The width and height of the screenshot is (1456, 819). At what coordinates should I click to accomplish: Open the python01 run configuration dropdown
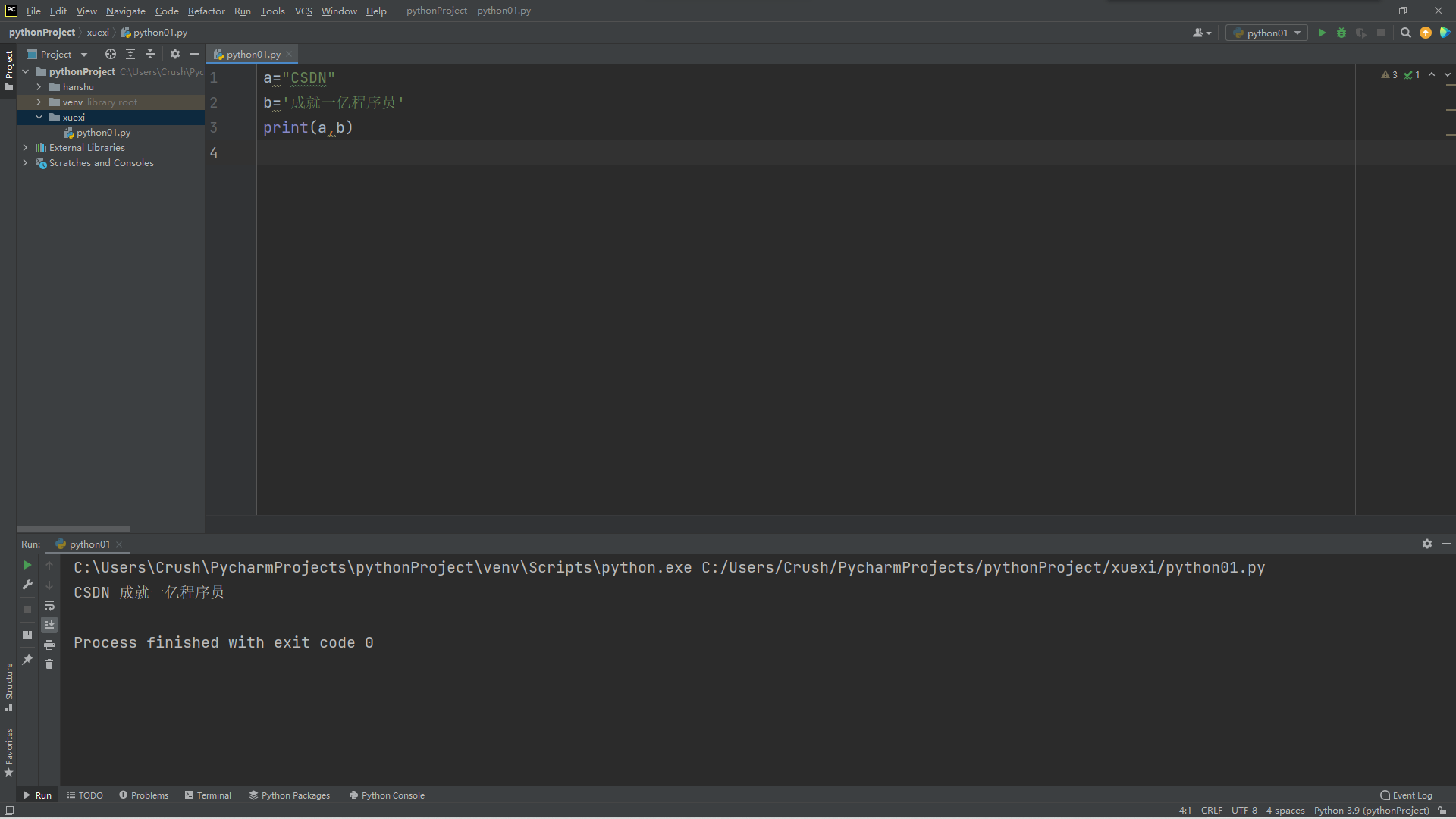pos(1266,33)
